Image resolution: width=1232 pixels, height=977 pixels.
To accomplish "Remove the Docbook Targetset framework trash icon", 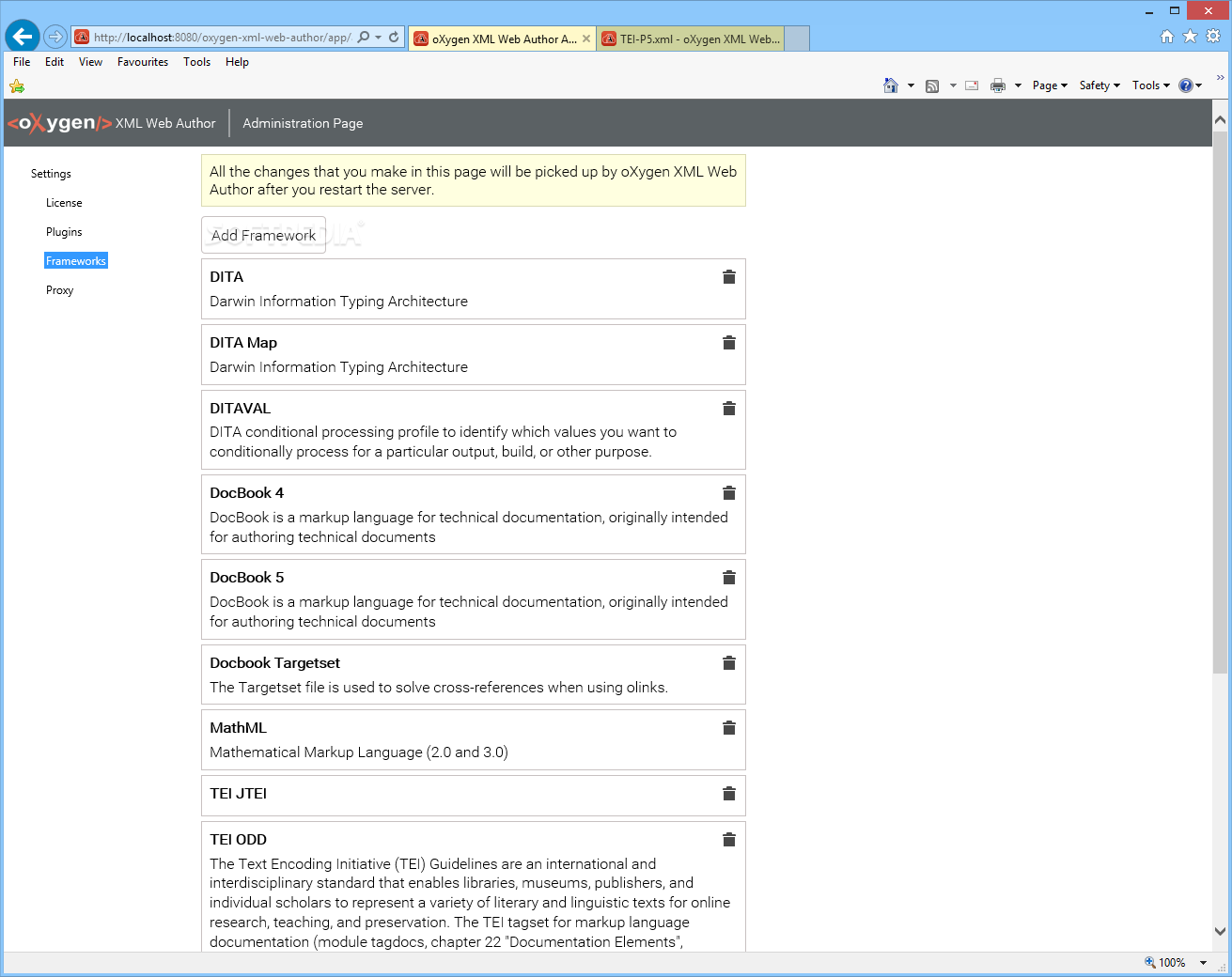I will click(x=728, y=663).
